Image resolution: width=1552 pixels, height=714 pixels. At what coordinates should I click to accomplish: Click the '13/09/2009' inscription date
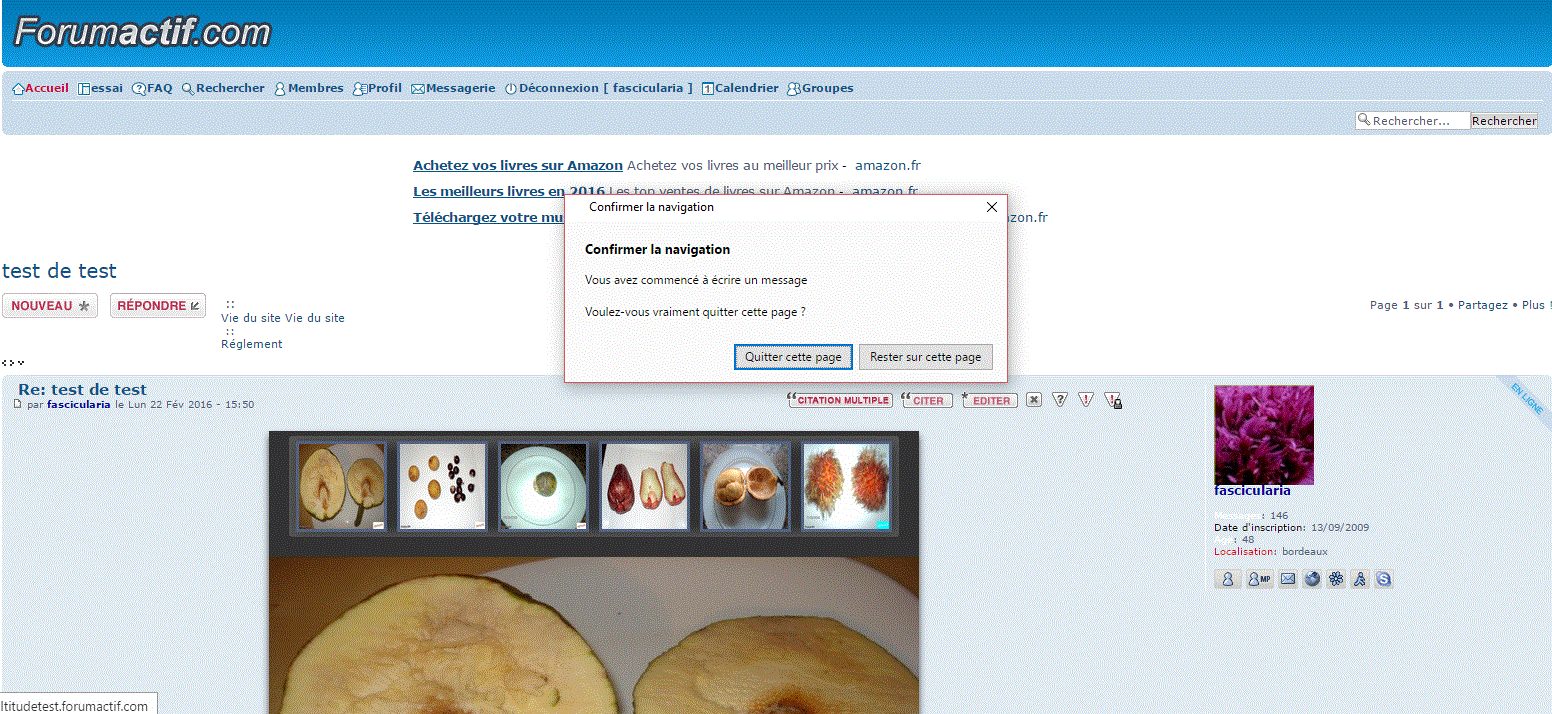click(x=1340, y=528)
